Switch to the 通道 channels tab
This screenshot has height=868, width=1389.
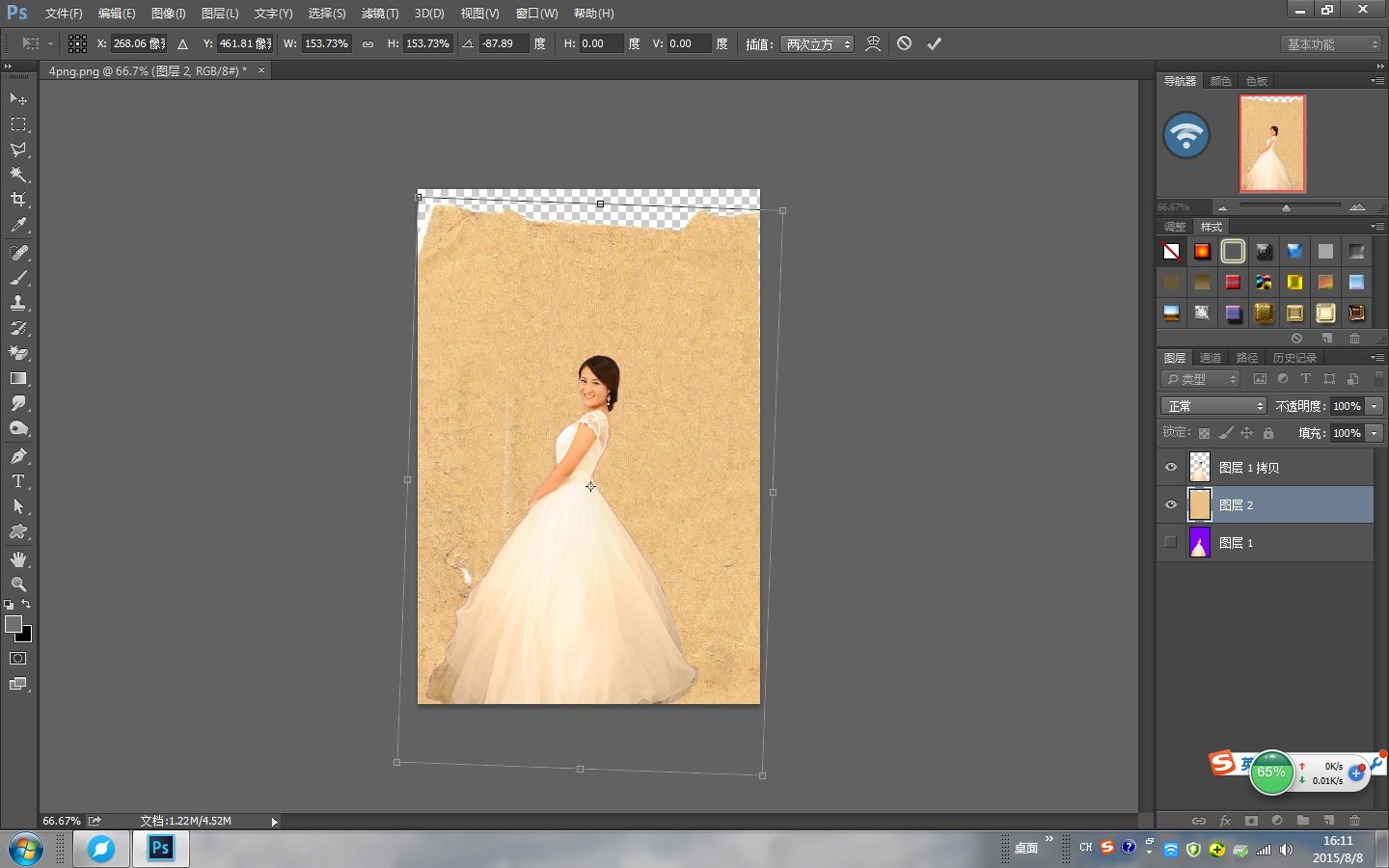(x=1211, y=357)
